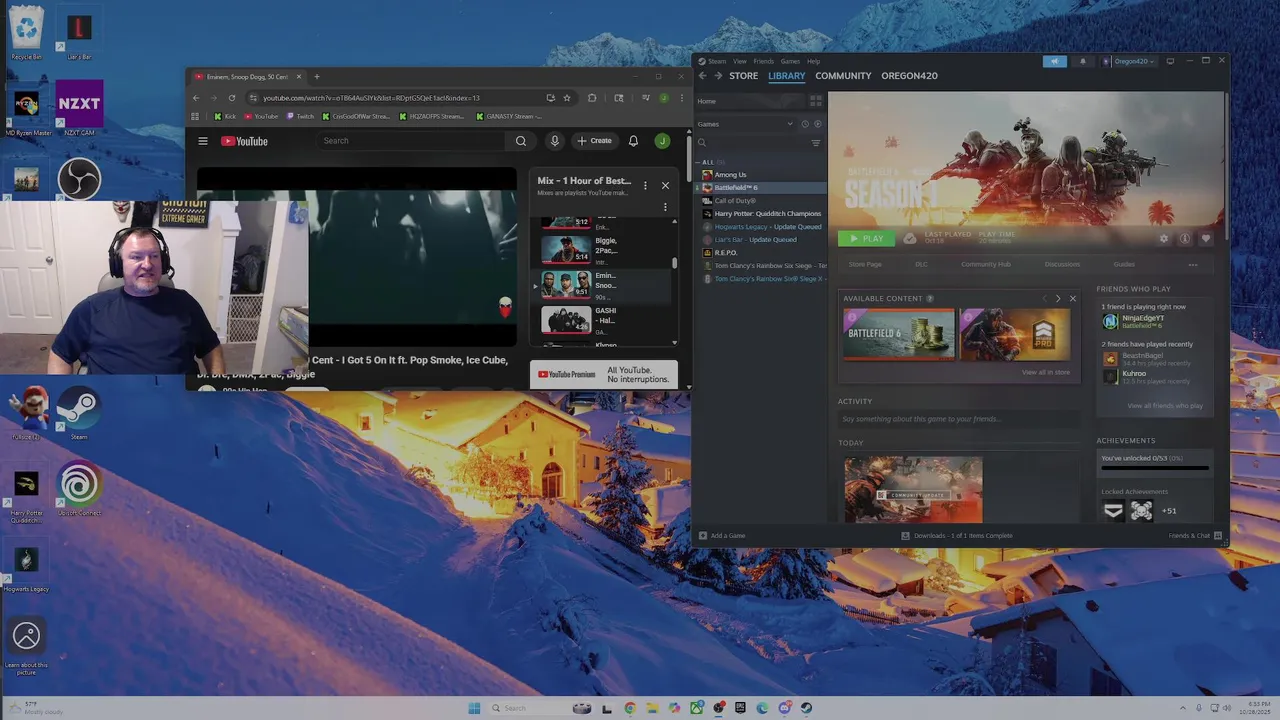Click YouTube search magnifier button
Screen dimensions: 1280x720
point(521,141)
